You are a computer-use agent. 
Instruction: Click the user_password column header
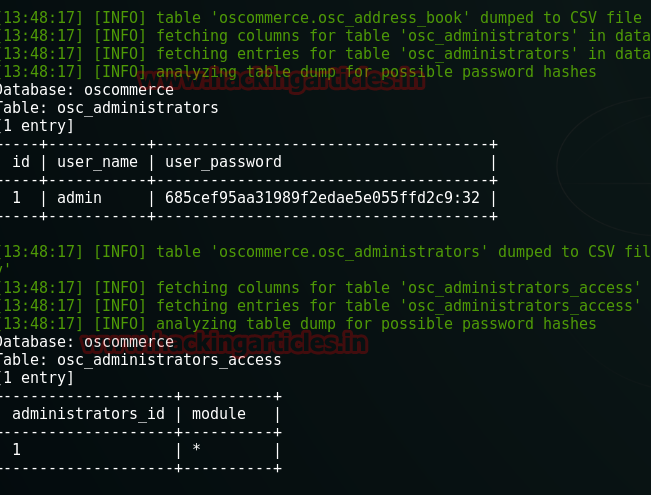click(223, 161)
